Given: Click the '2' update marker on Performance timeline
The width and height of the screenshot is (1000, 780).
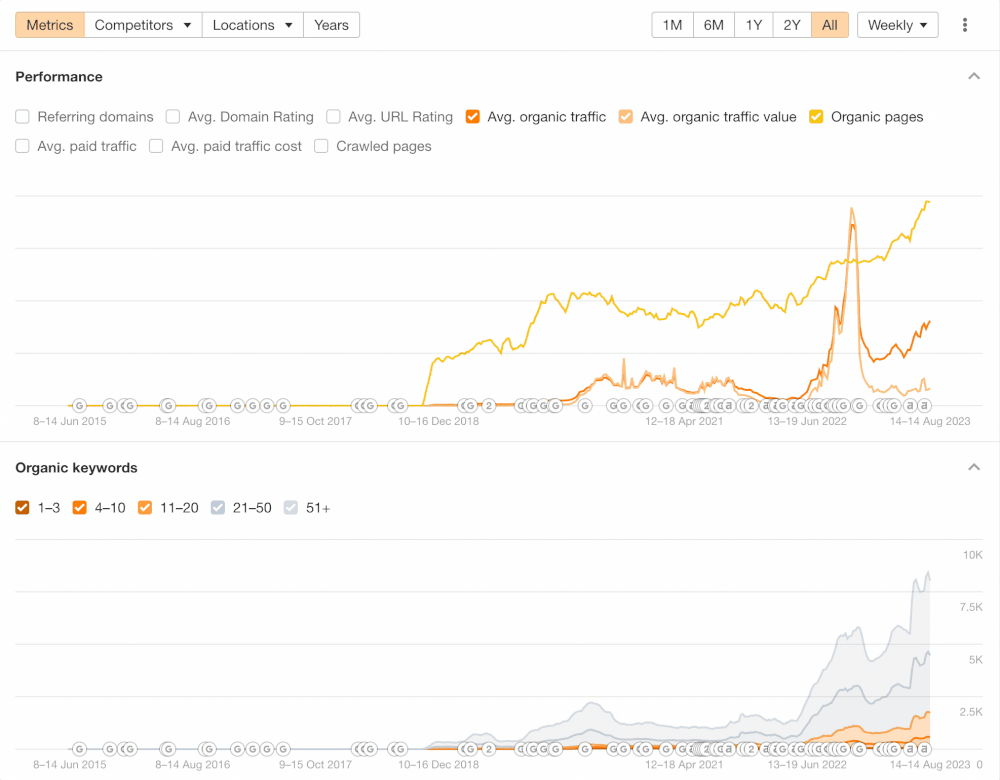Looking at the screenshot, I should 489,406.
